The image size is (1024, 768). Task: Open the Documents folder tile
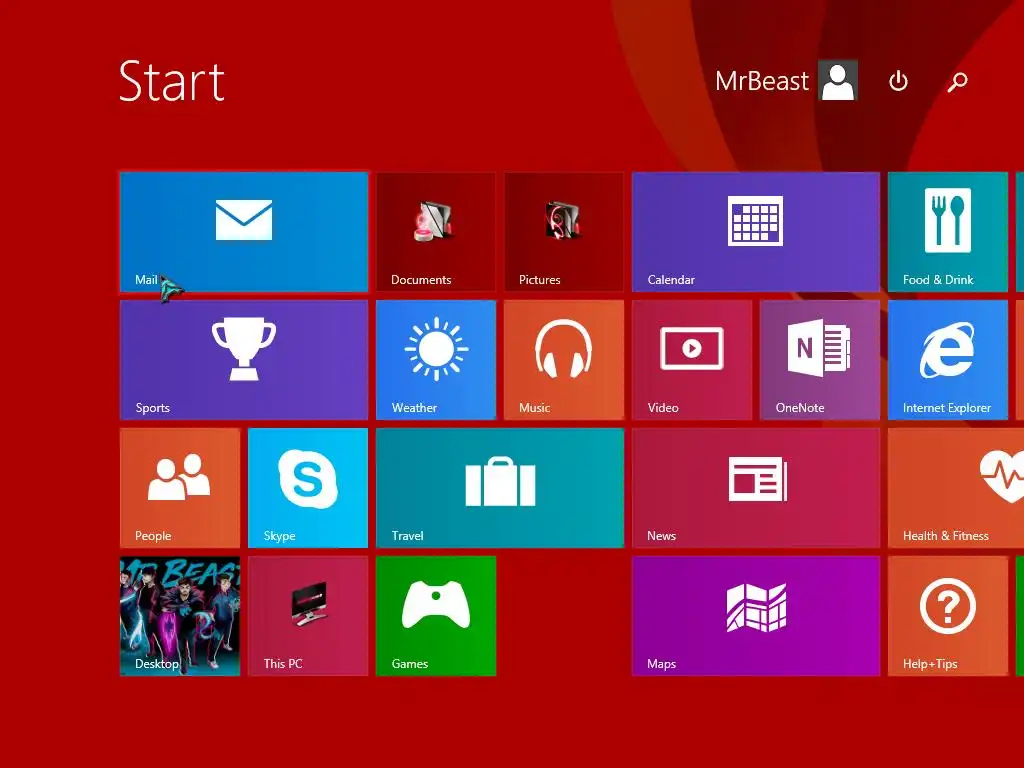click(436, 232)
